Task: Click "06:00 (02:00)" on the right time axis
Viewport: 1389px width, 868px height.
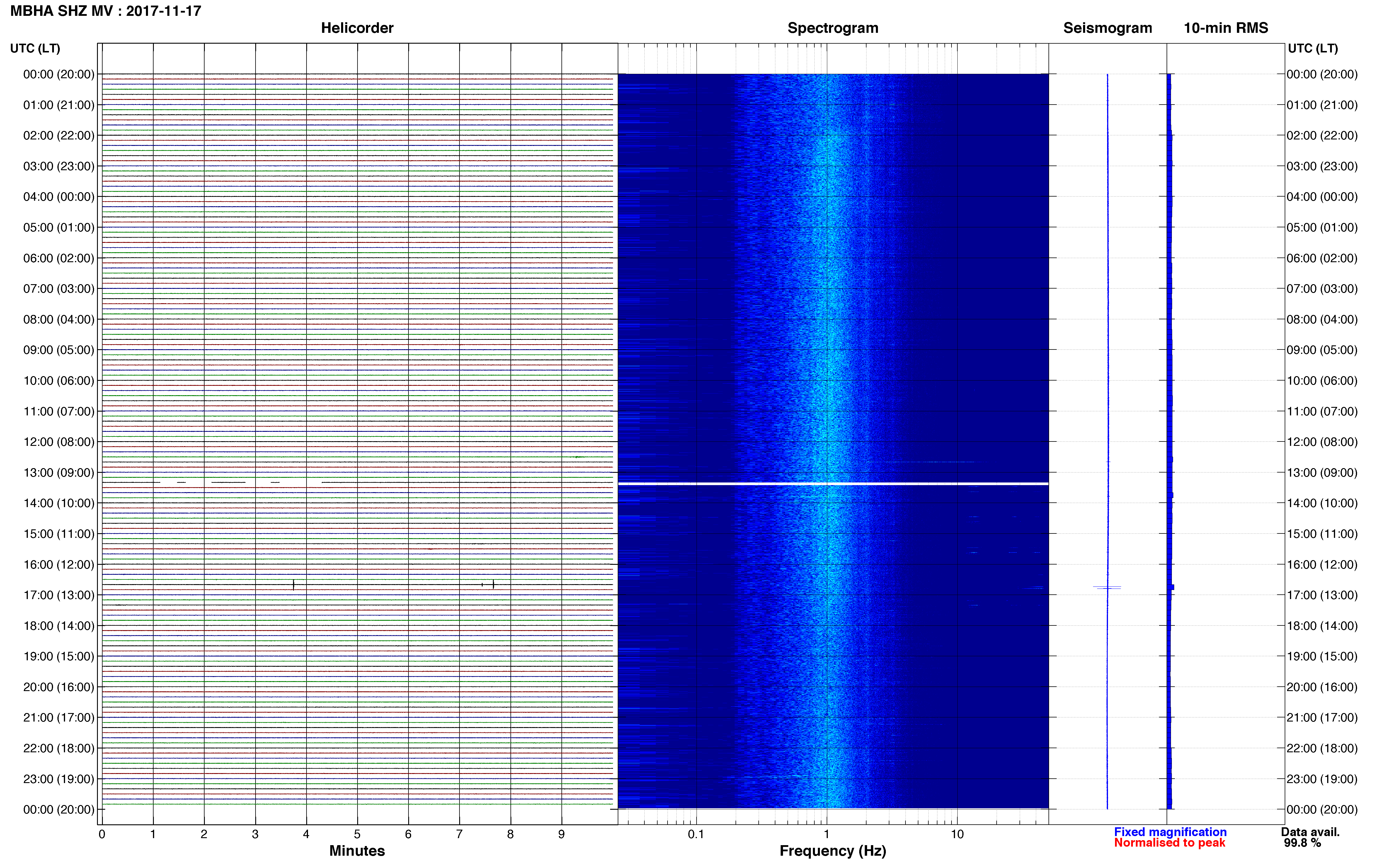Action: [x=1322, y=258]
